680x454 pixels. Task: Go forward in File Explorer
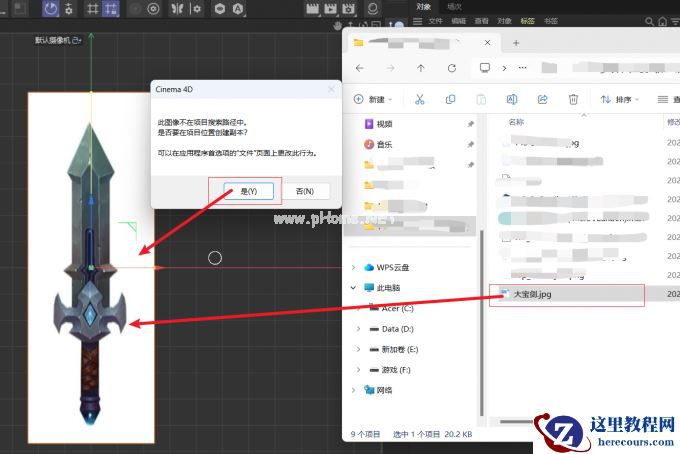(x=390, y=68)
